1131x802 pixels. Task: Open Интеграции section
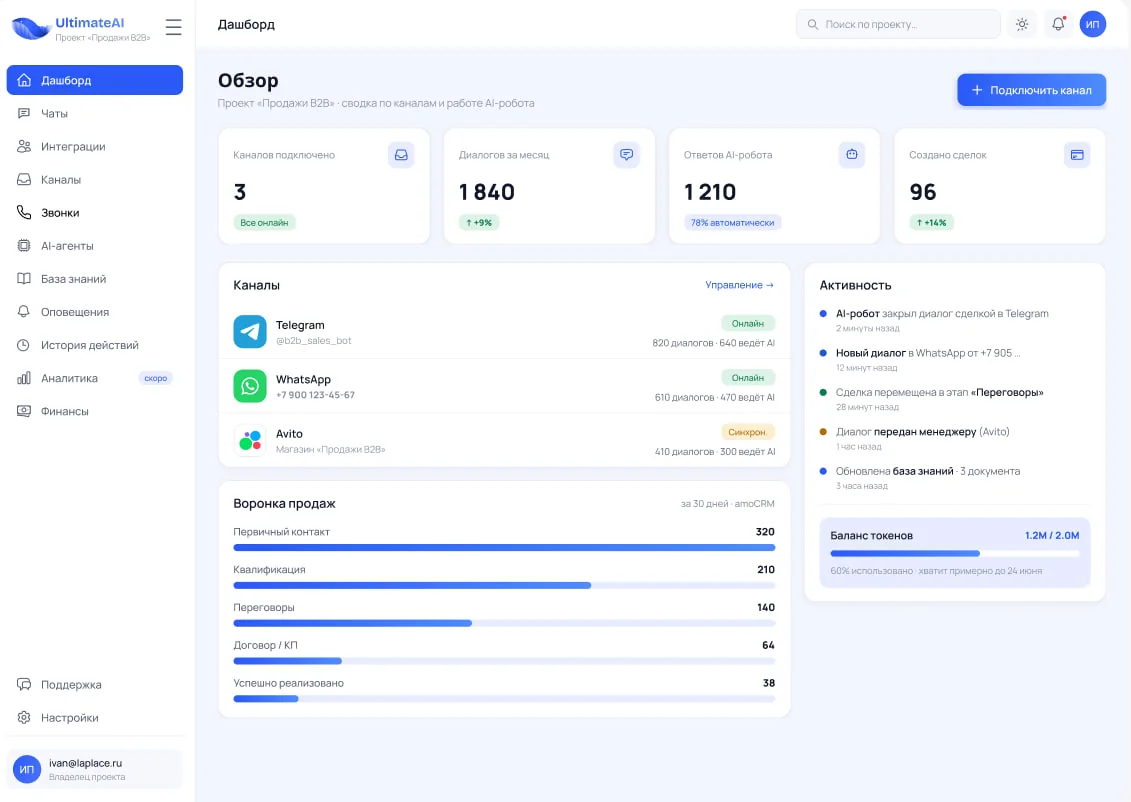point(94,146)
